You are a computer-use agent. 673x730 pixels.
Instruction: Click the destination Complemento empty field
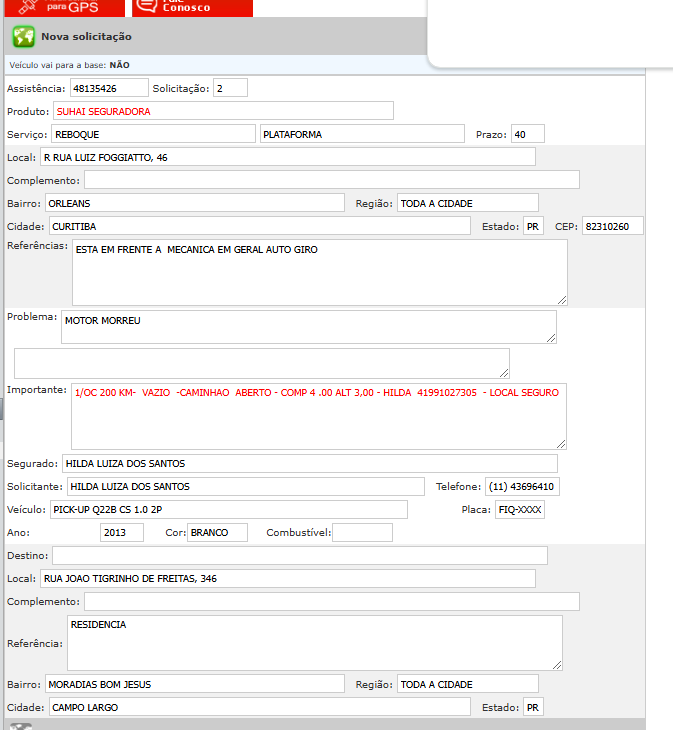point(332,601)
